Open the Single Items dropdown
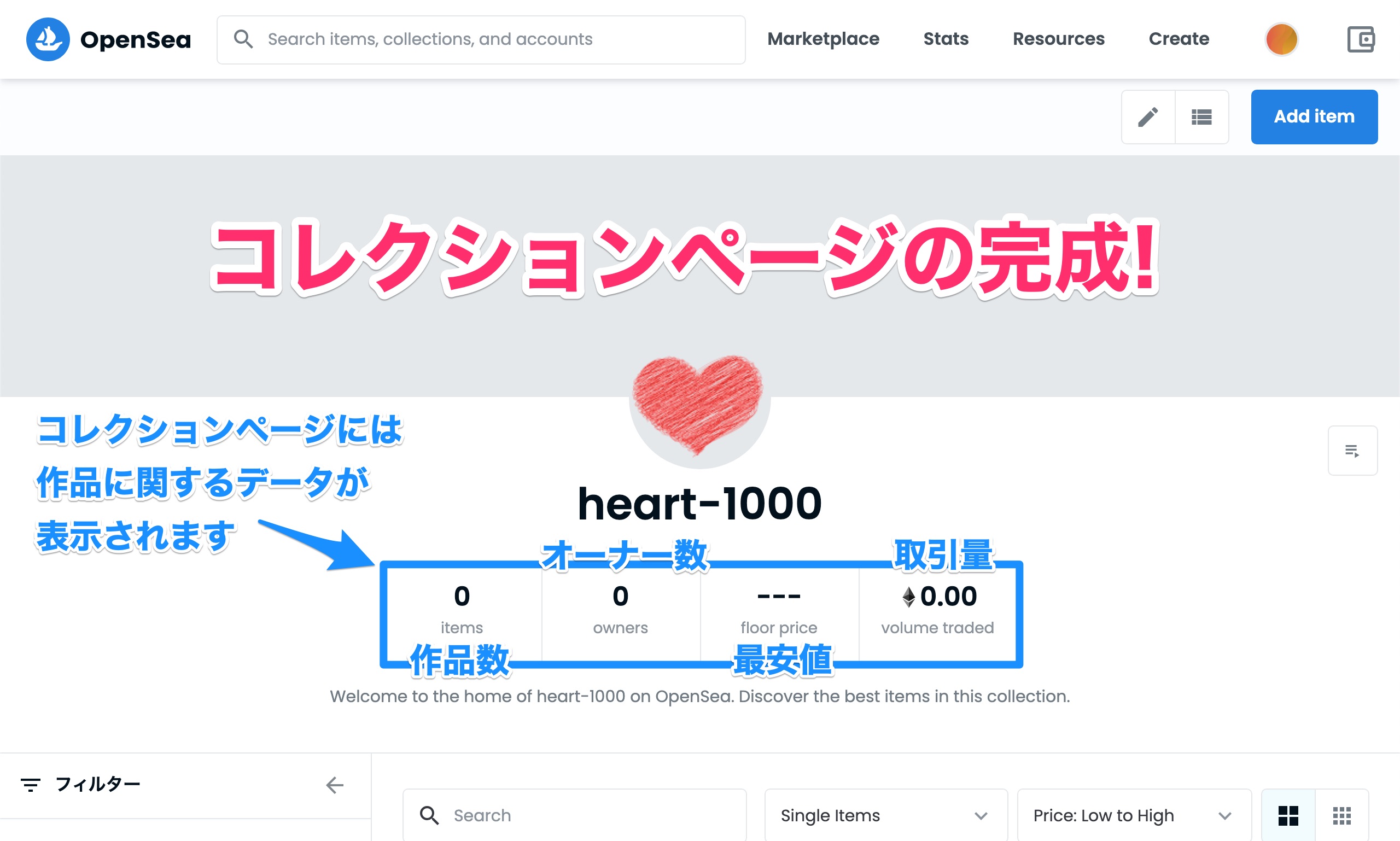The width and height of the screenshot is (1400, 841). coord(886,815)
